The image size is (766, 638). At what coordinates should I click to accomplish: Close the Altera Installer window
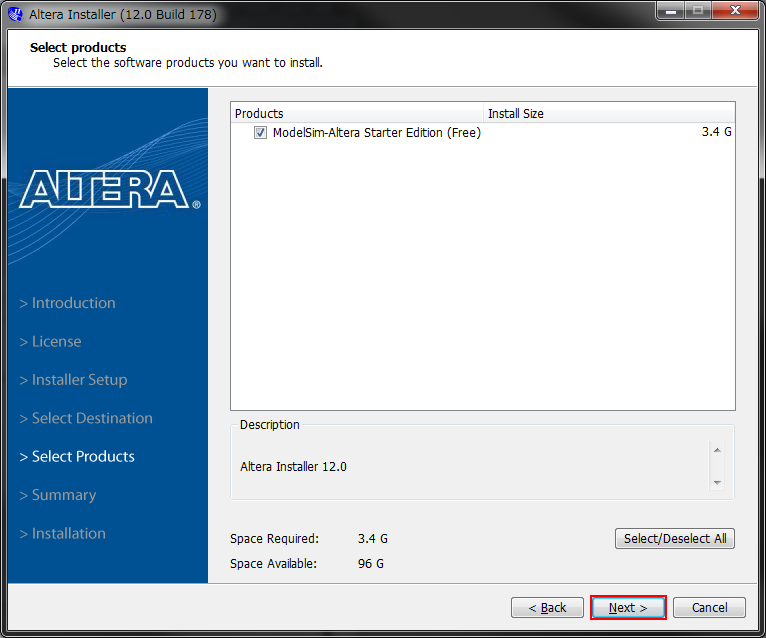[735, 10]
